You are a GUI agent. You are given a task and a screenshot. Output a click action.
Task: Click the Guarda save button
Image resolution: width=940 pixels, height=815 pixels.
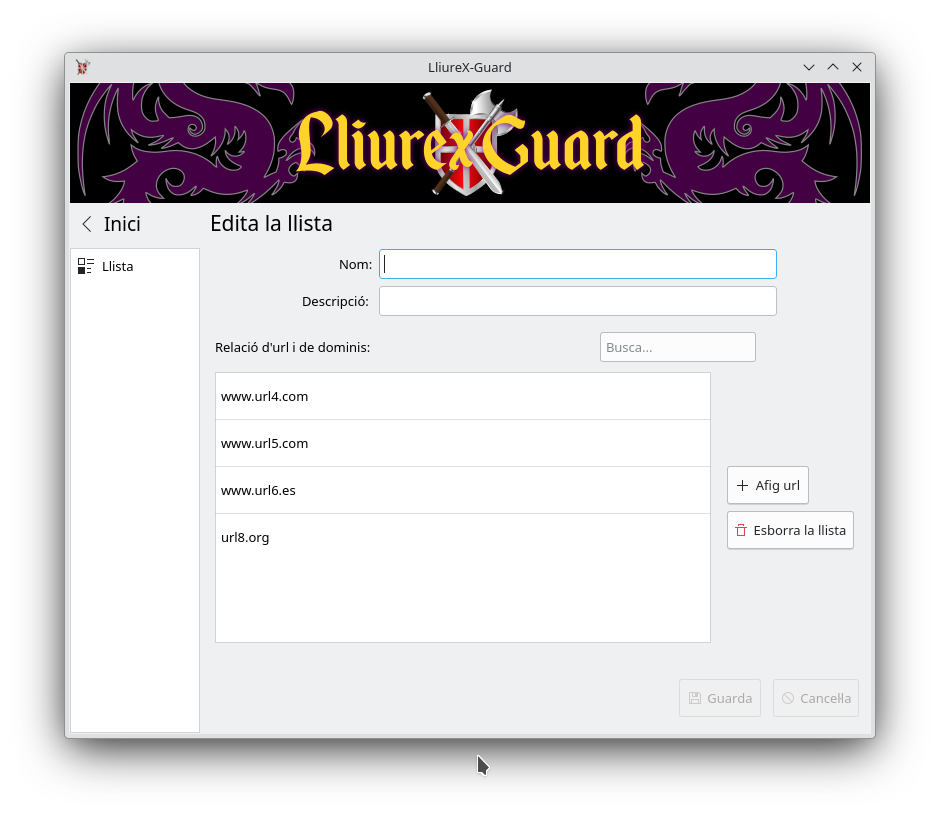click(720, 698)
